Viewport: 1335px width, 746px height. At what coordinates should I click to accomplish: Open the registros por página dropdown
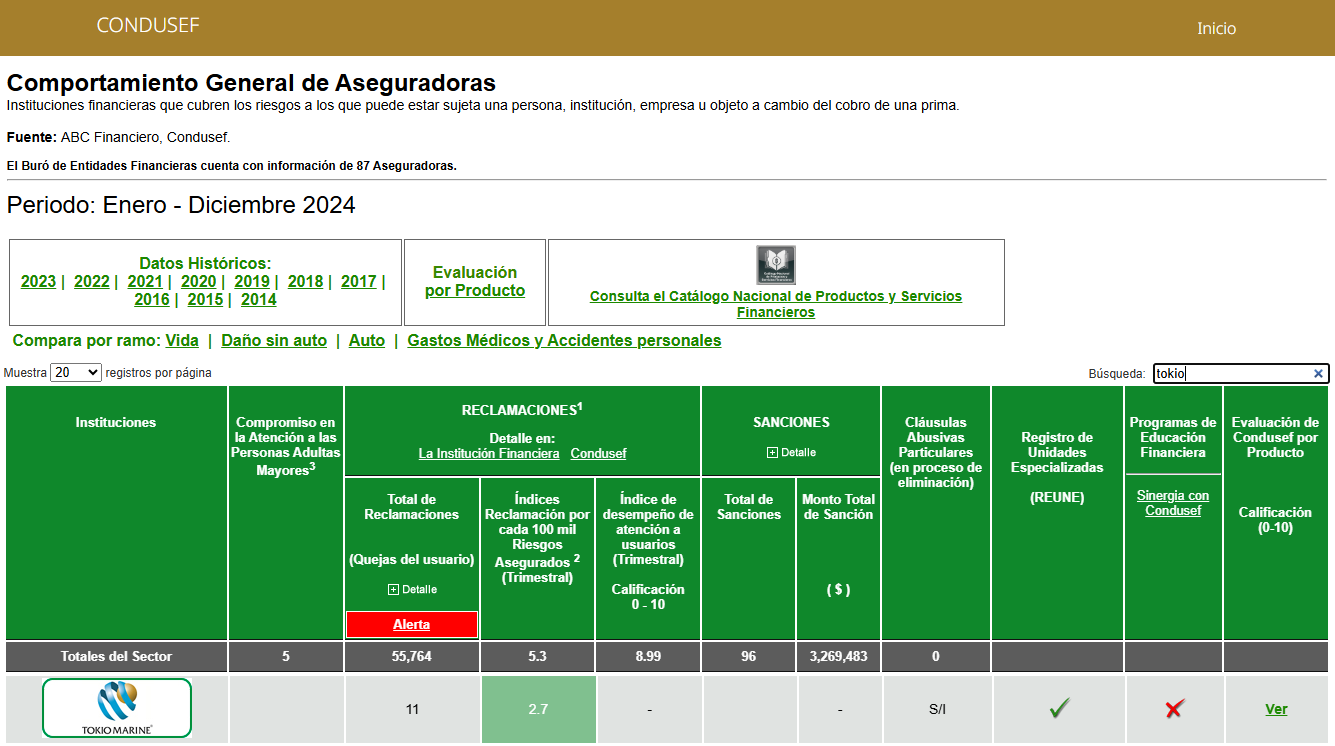76,372
